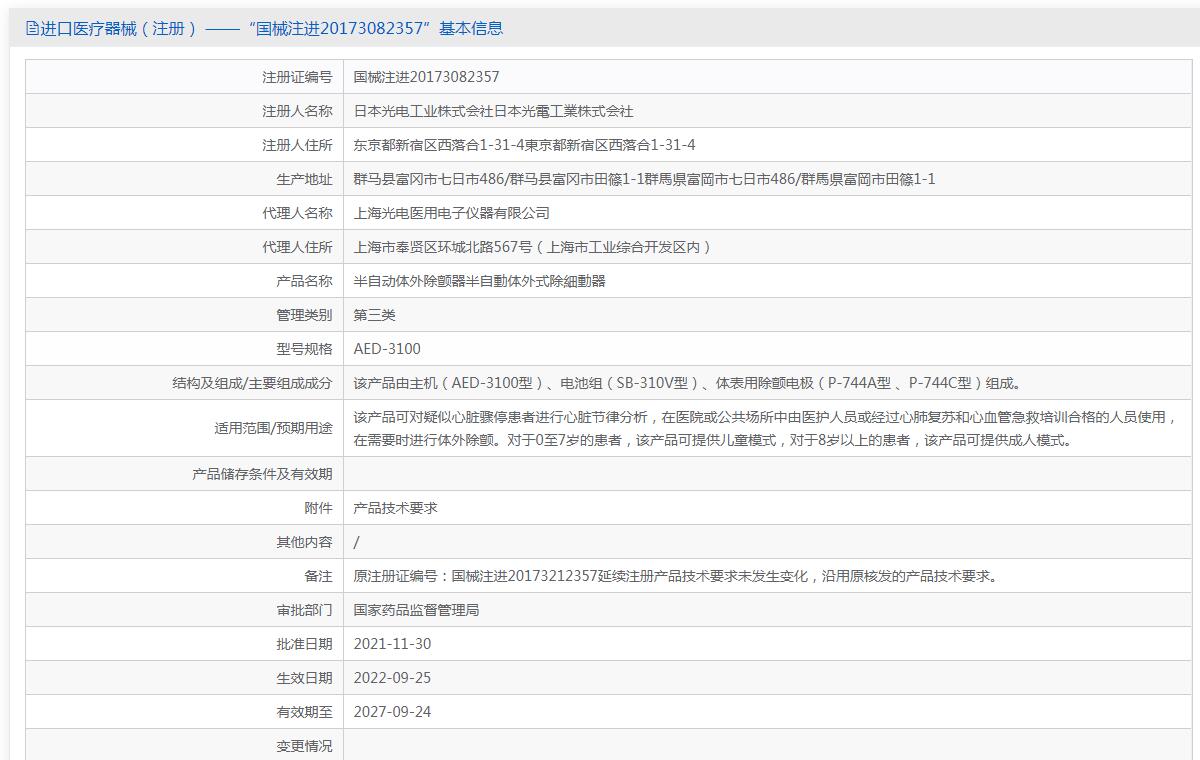Select the registration number 国械注进20173082357 value
This screenshot has width=1200, height=760.
(x=427, y=77)
